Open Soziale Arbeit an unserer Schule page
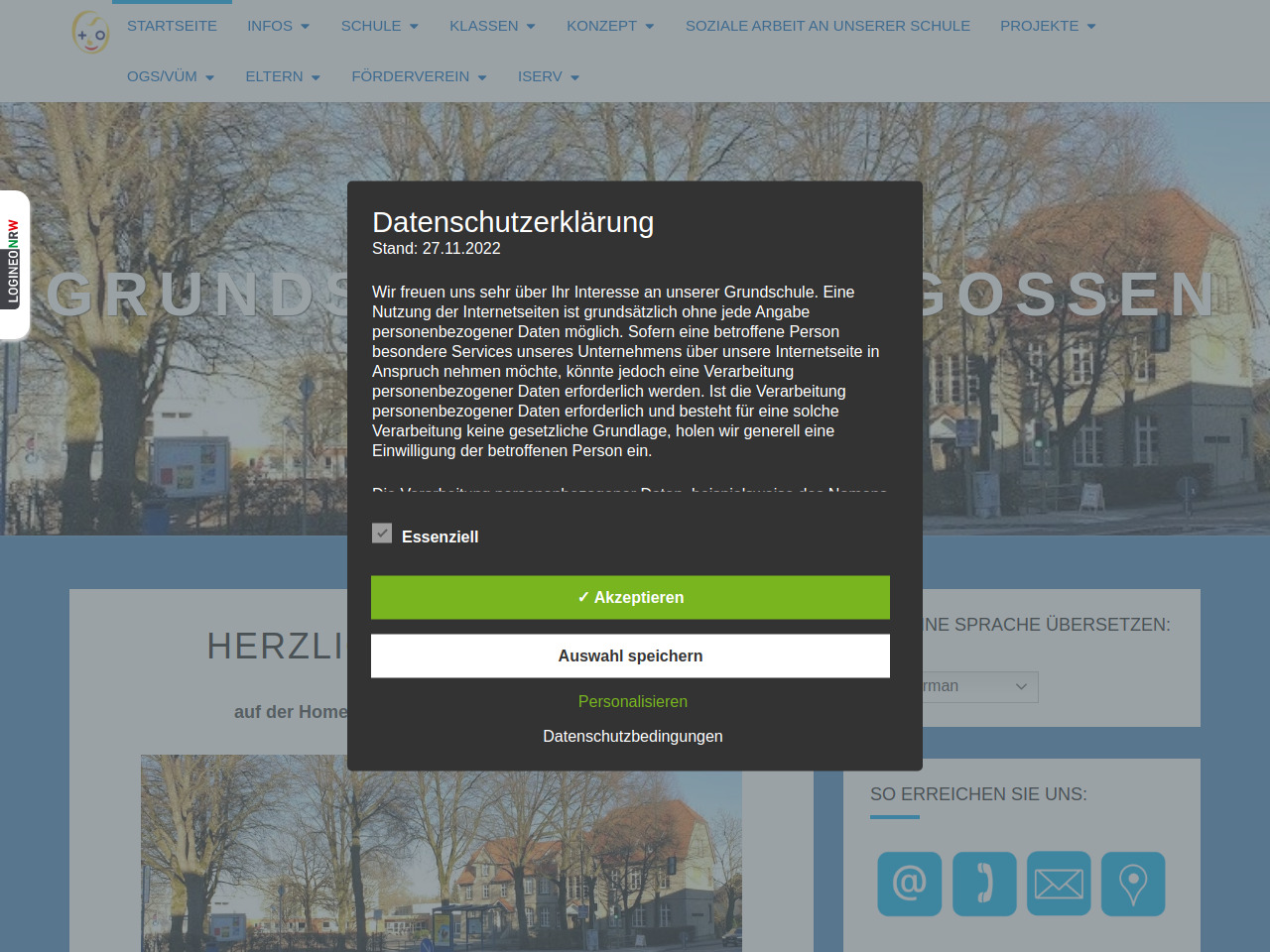Image resolution: width=1270 pixels, height=952 pixels. pyautogui.click(x=827, y=26)
